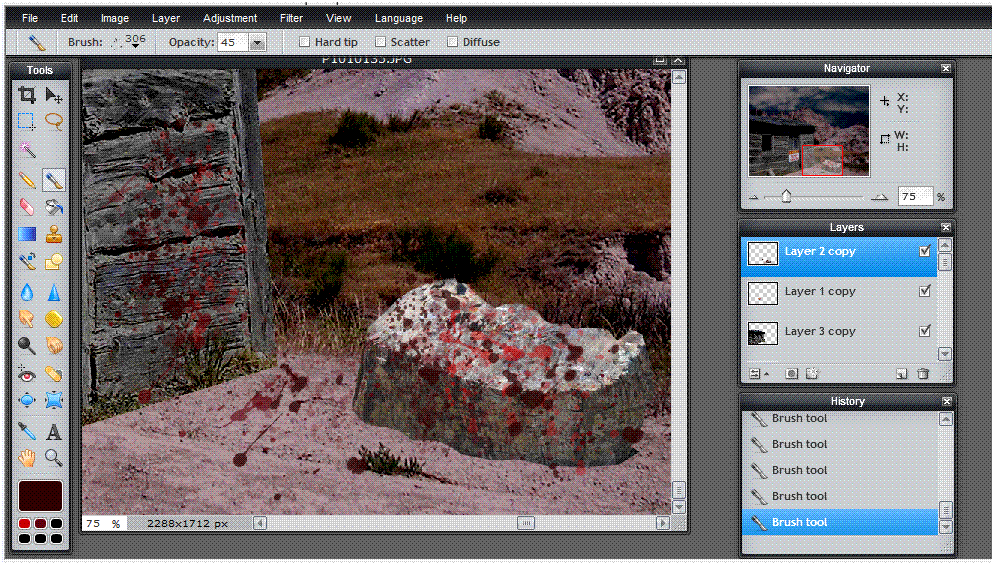Select the Layer 3 copy layer

pos(820,331)
